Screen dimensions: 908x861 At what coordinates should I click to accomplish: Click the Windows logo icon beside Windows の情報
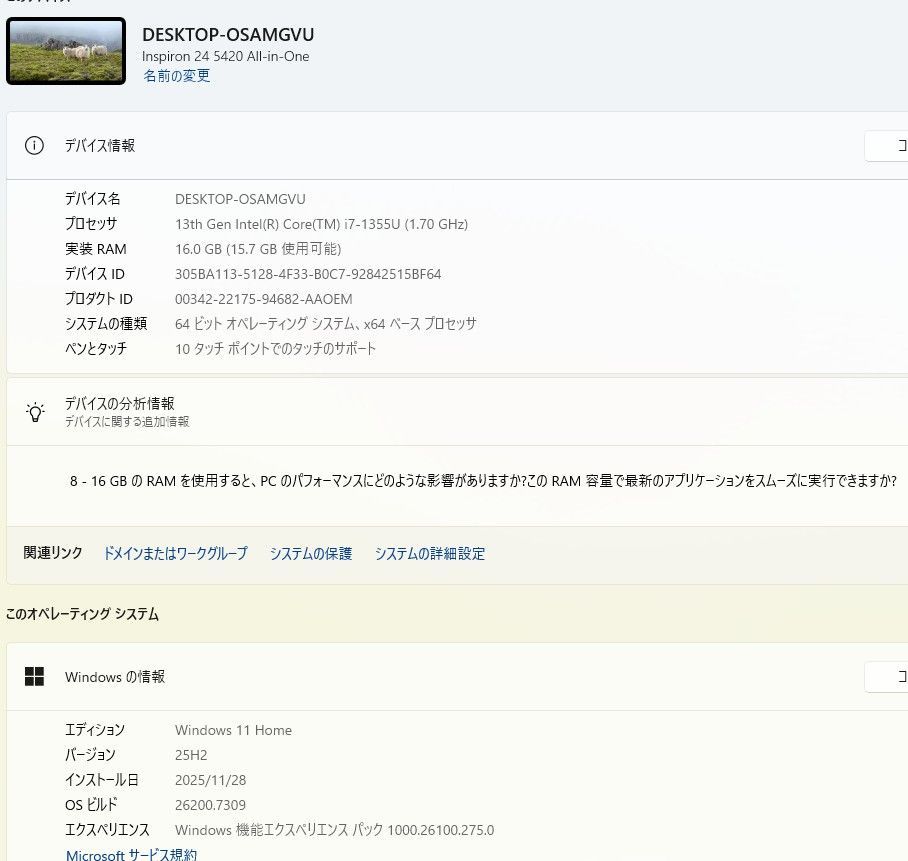coord(35,677)
